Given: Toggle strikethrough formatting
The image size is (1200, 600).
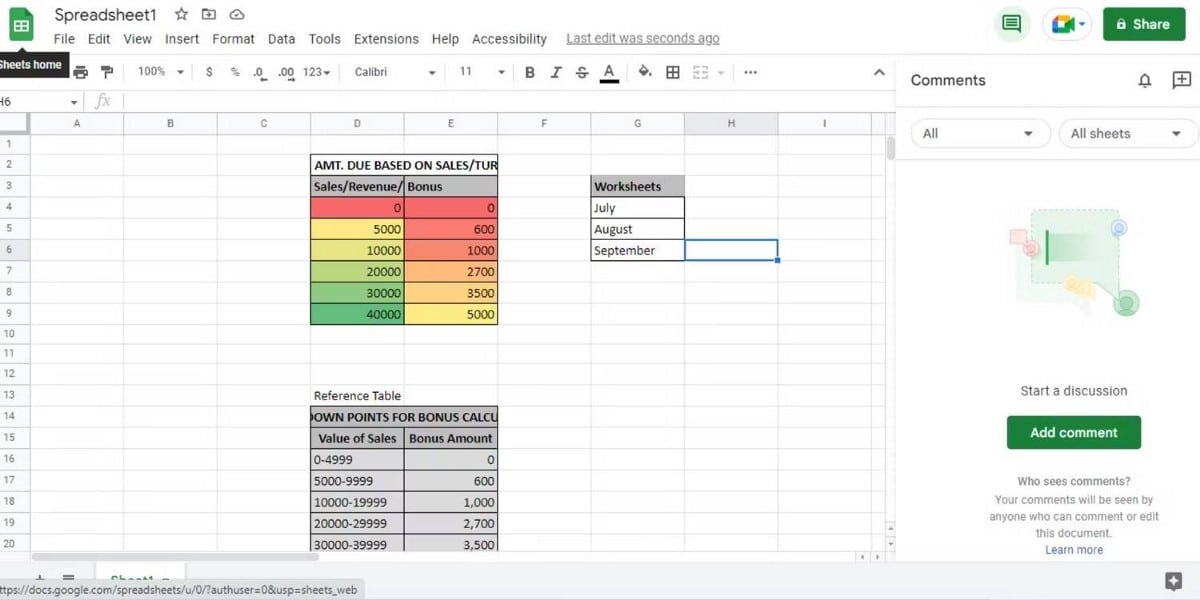Looking at the screenshot, I should pyautogui.click(x=582, y=72).
